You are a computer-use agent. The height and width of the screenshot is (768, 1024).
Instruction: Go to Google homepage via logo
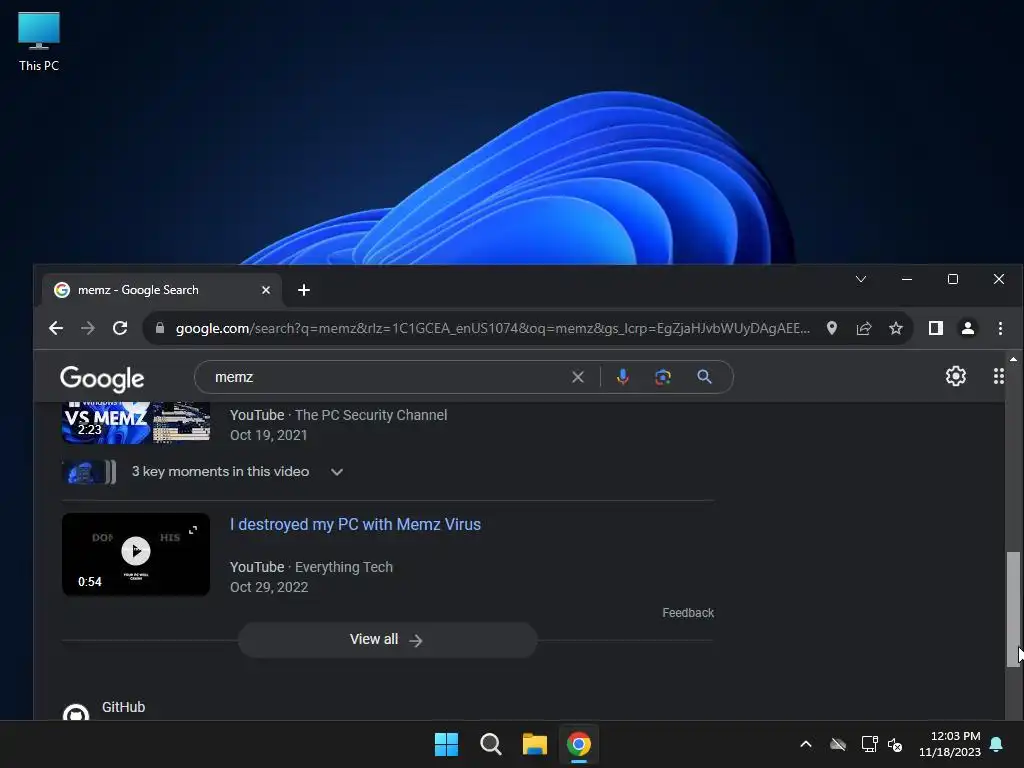click(102, 379)
